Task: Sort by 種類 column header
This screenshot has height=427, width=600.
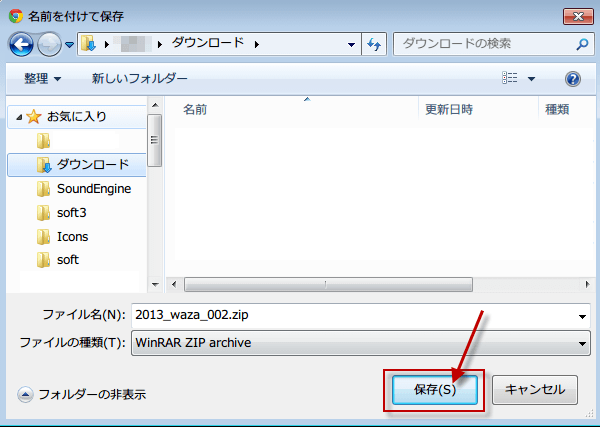Action: coord(557,109)
